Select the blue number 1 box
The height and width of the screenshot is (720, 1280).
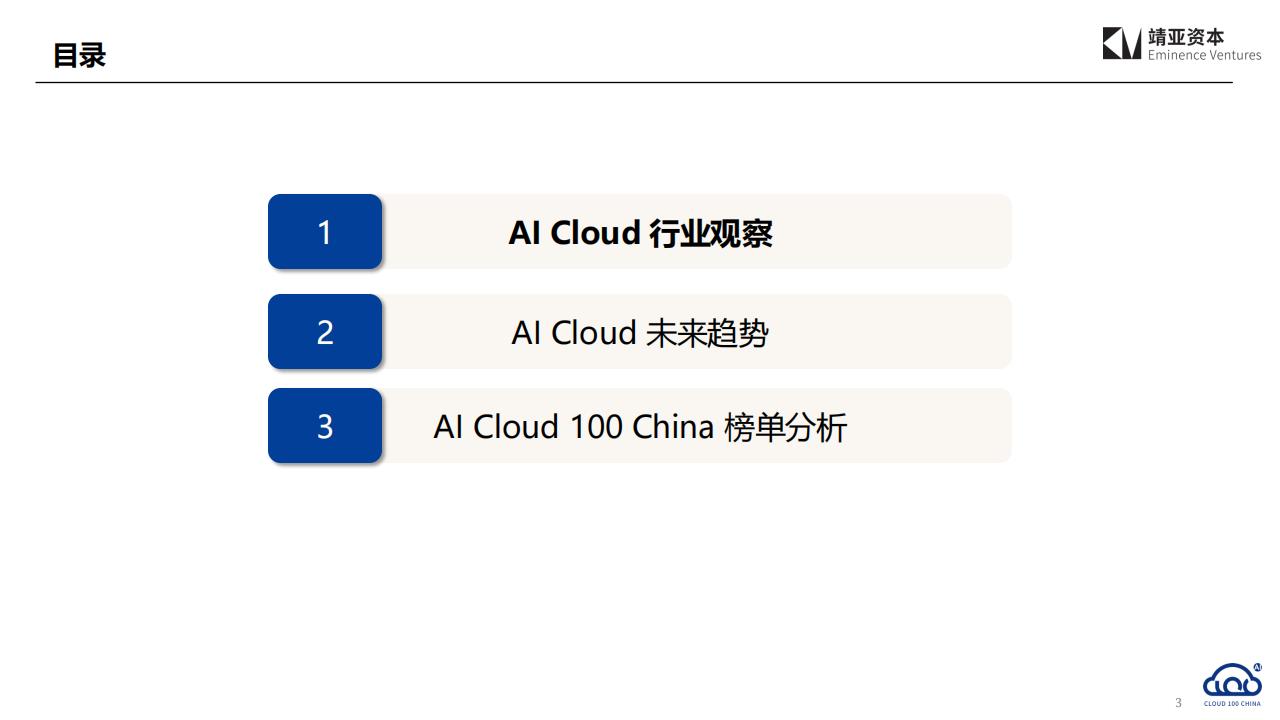tap(325, 231)
